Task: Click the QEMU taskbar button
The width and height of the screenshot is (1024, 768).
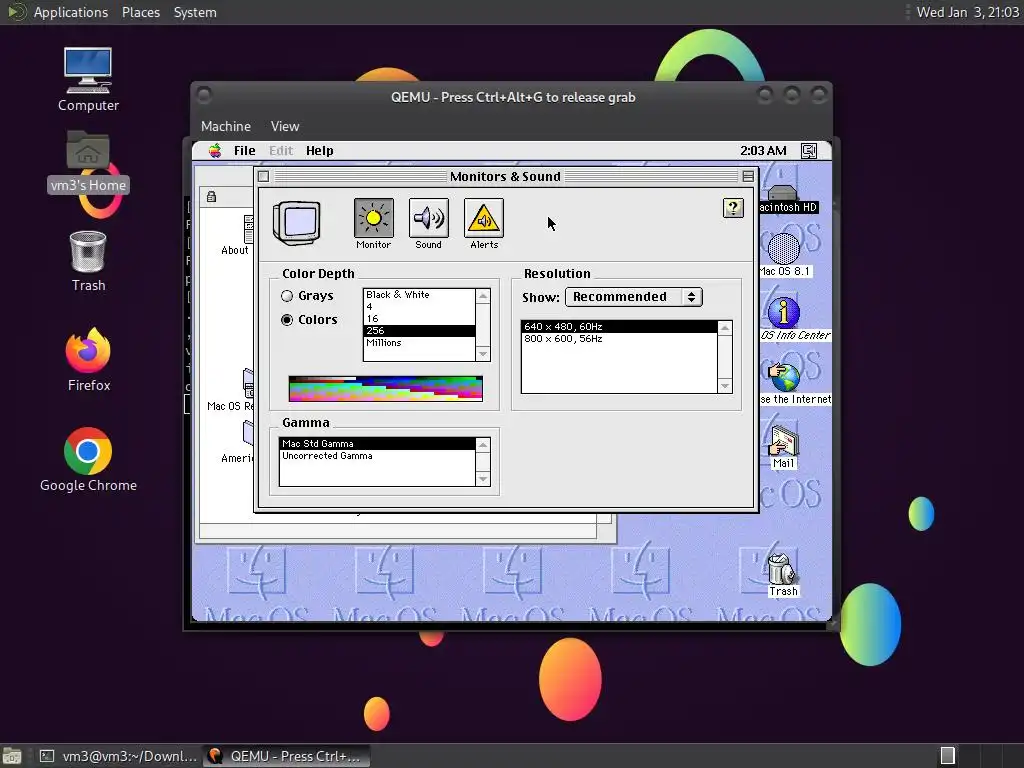Action: pos(286,756)
